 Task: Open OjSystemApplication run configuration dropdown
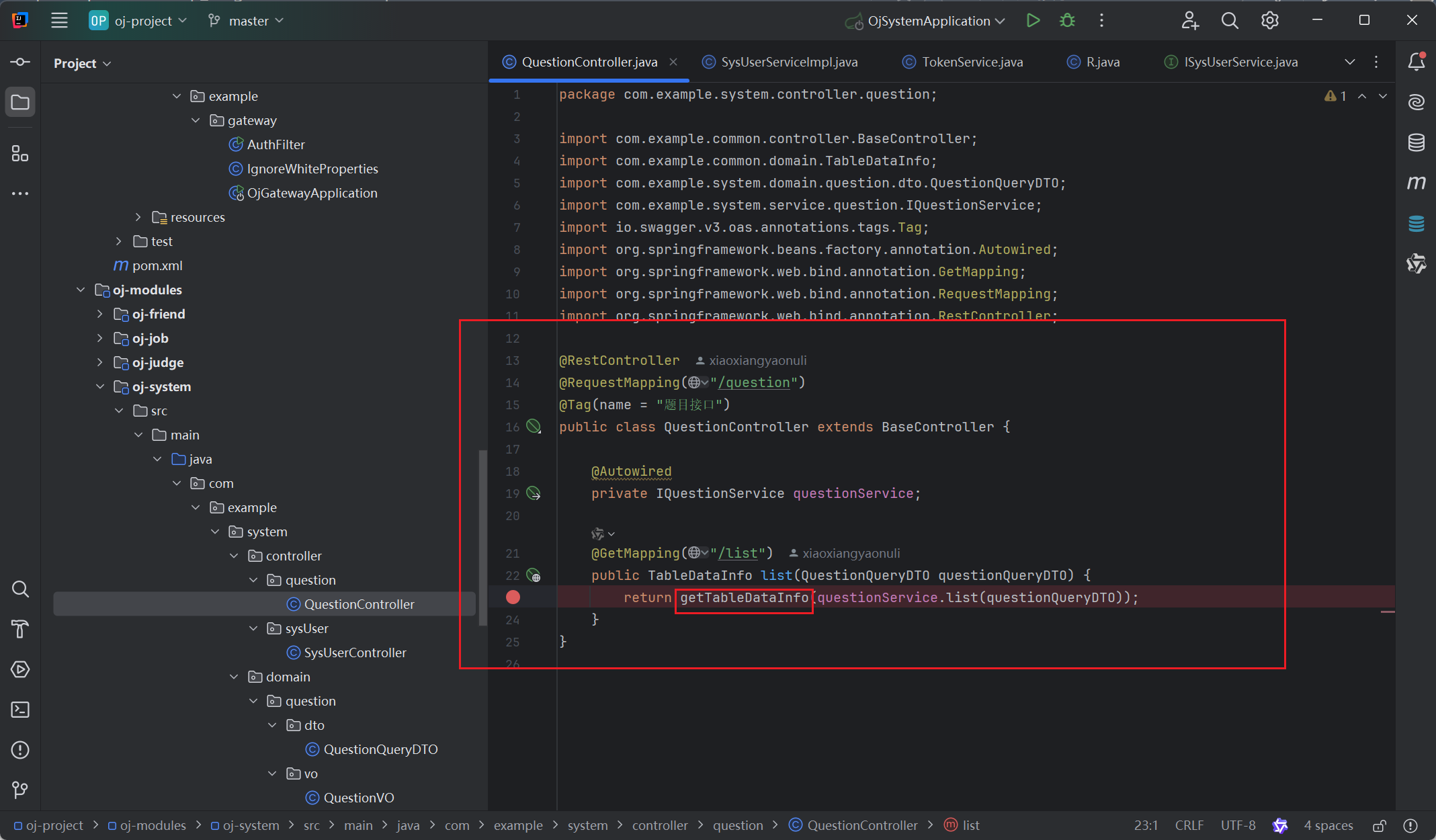926,21
